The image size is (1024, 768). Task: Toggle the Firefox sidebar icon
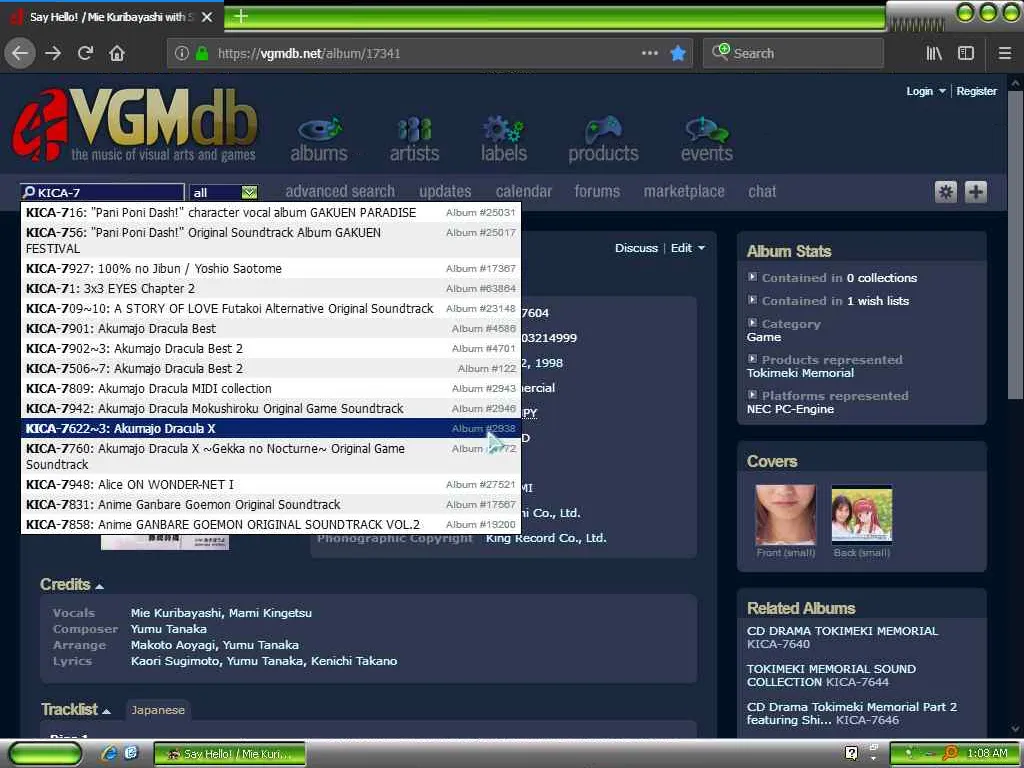click(966, 53)
